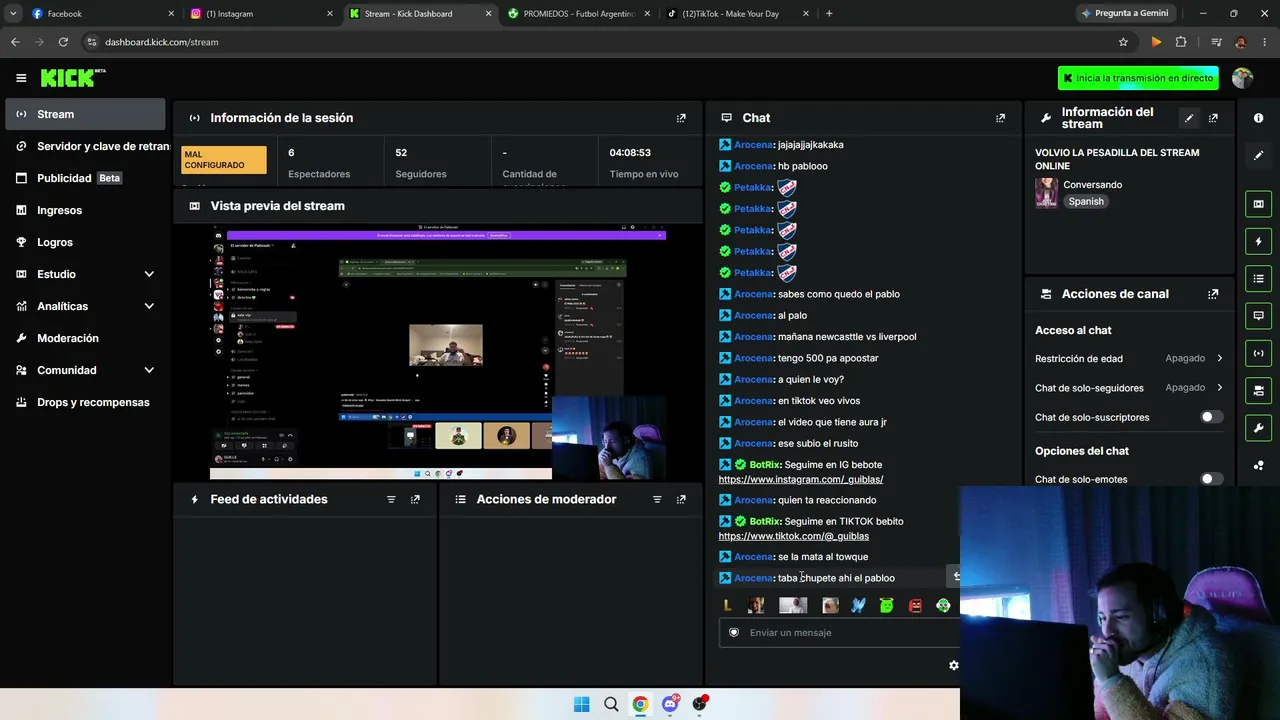1280x720 pixels.
Task: Open the instagram.com/_guiblas link in chat
Action: [x=800, y=479]
